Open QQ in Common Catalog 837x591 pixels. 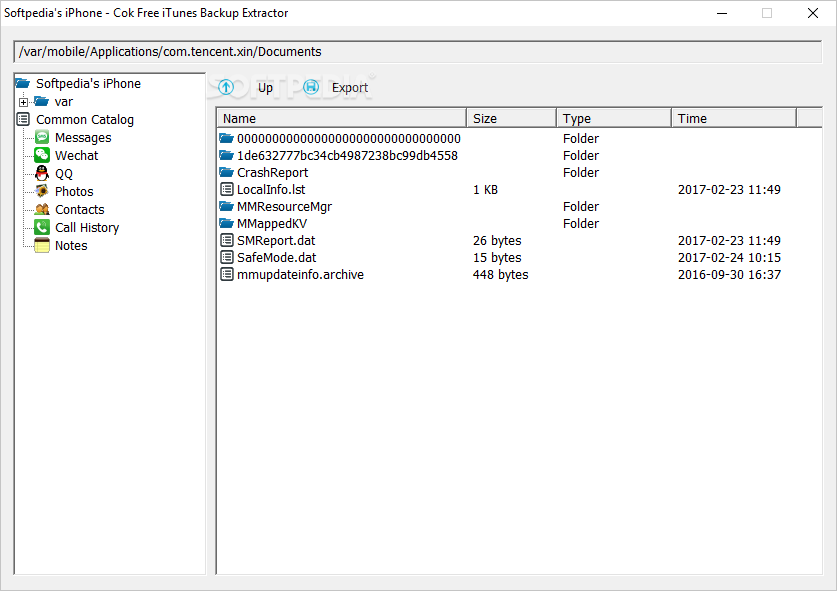coord(64,174)
